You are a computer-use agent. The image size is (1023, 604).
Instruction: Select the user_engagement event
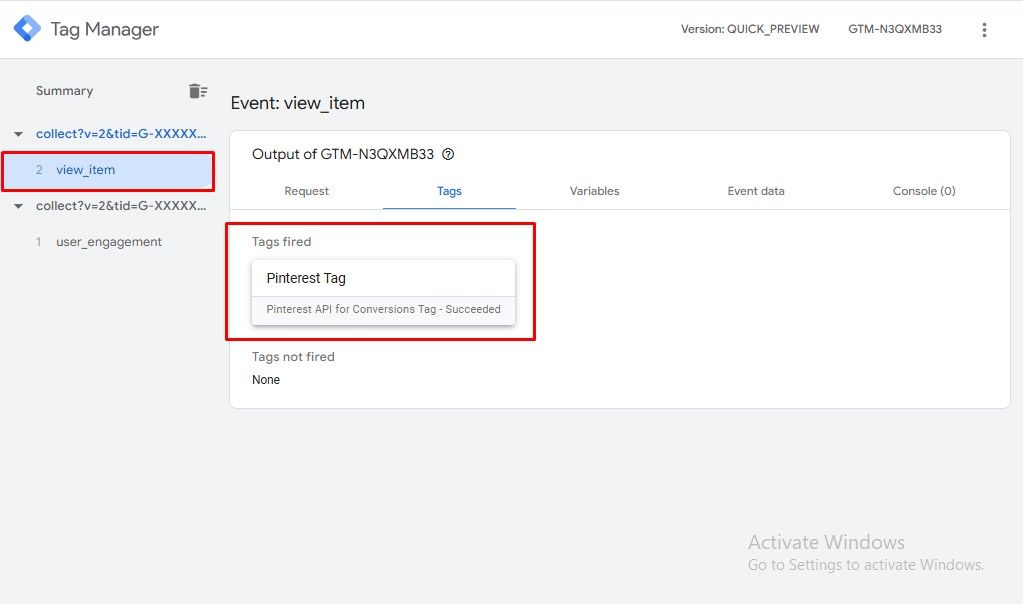tap(108, 242)
